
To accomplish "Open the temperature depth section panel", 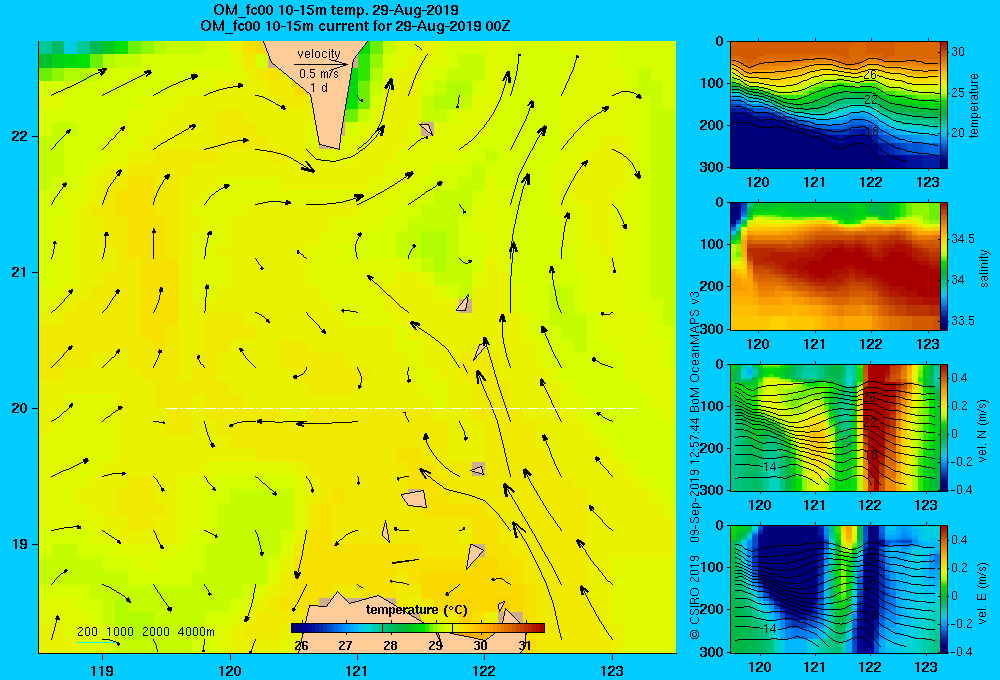I will (834, 105).
